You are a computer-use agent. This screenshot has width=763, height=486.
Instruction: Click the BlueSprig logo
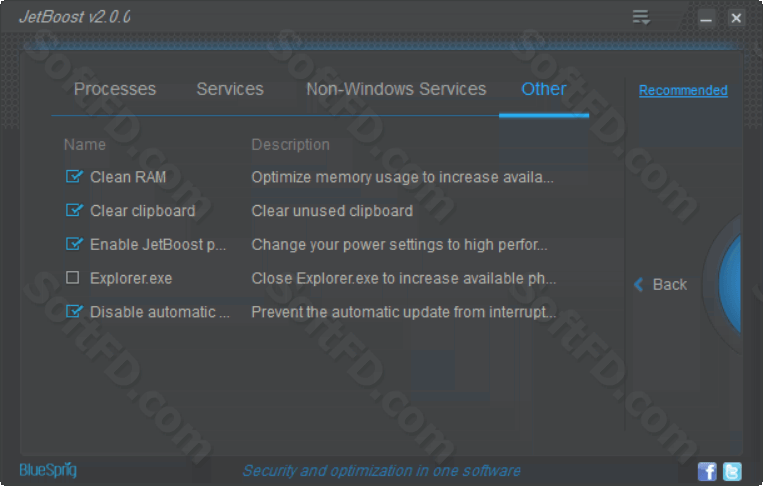(x=48, y=470)
